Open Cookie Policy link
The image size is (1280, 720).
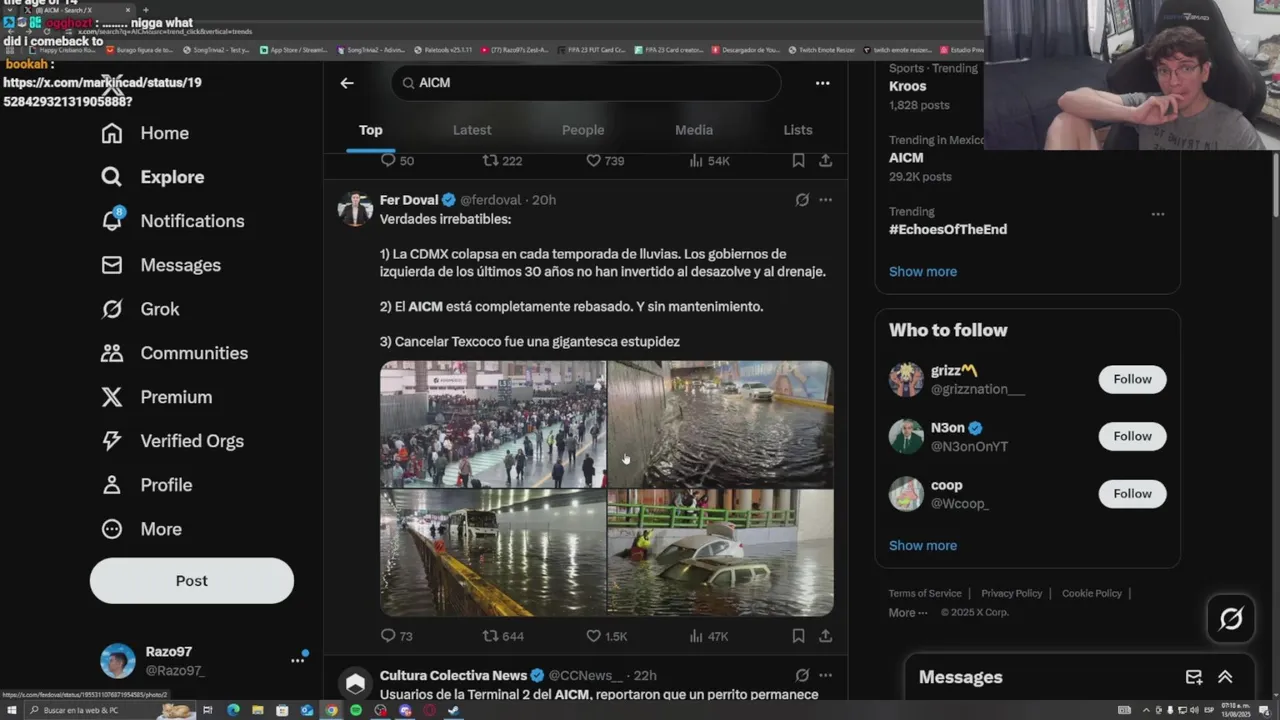click(1092, 593)
